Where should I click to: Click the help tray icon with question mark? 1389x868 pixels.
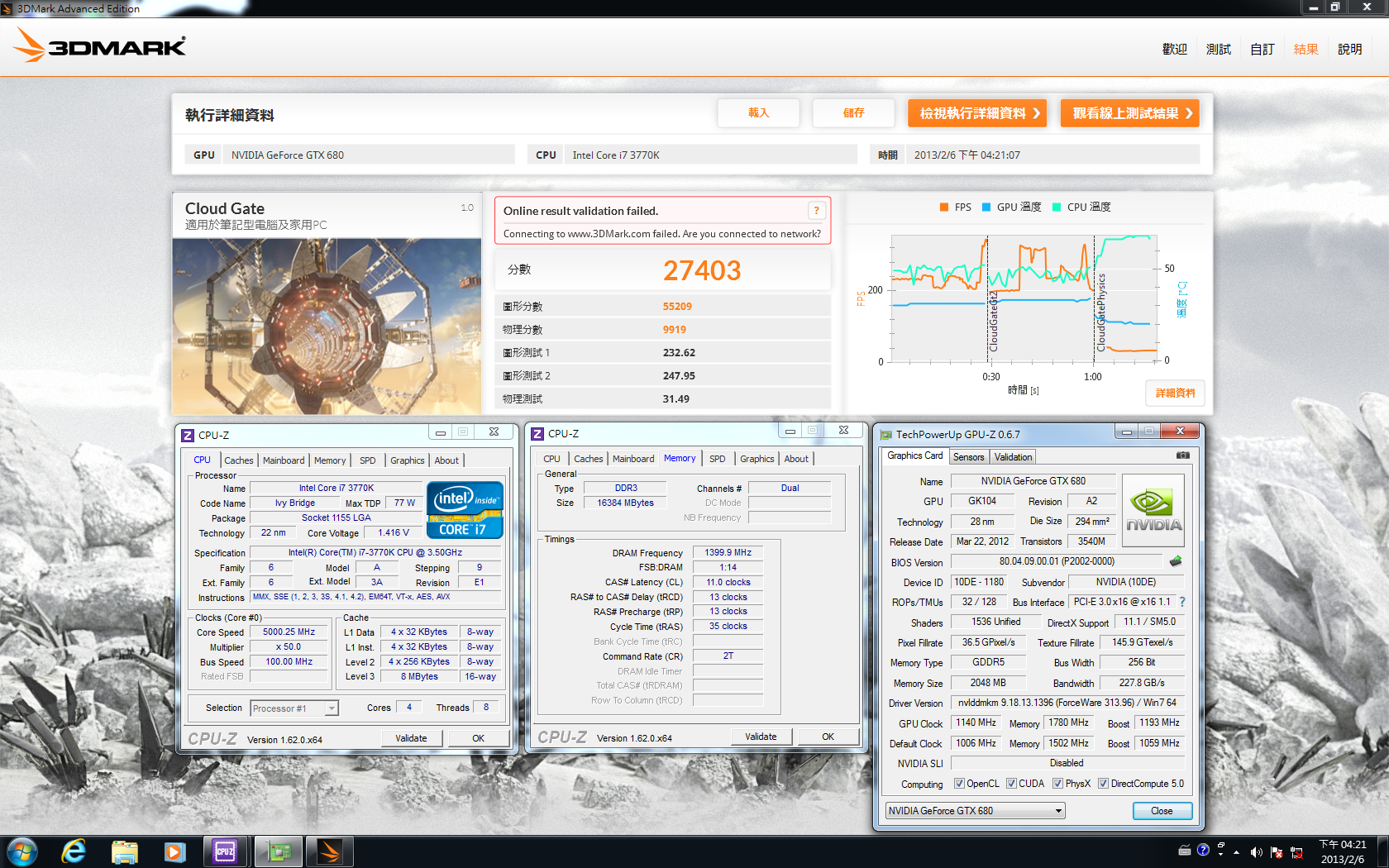tap(1203, 850)
